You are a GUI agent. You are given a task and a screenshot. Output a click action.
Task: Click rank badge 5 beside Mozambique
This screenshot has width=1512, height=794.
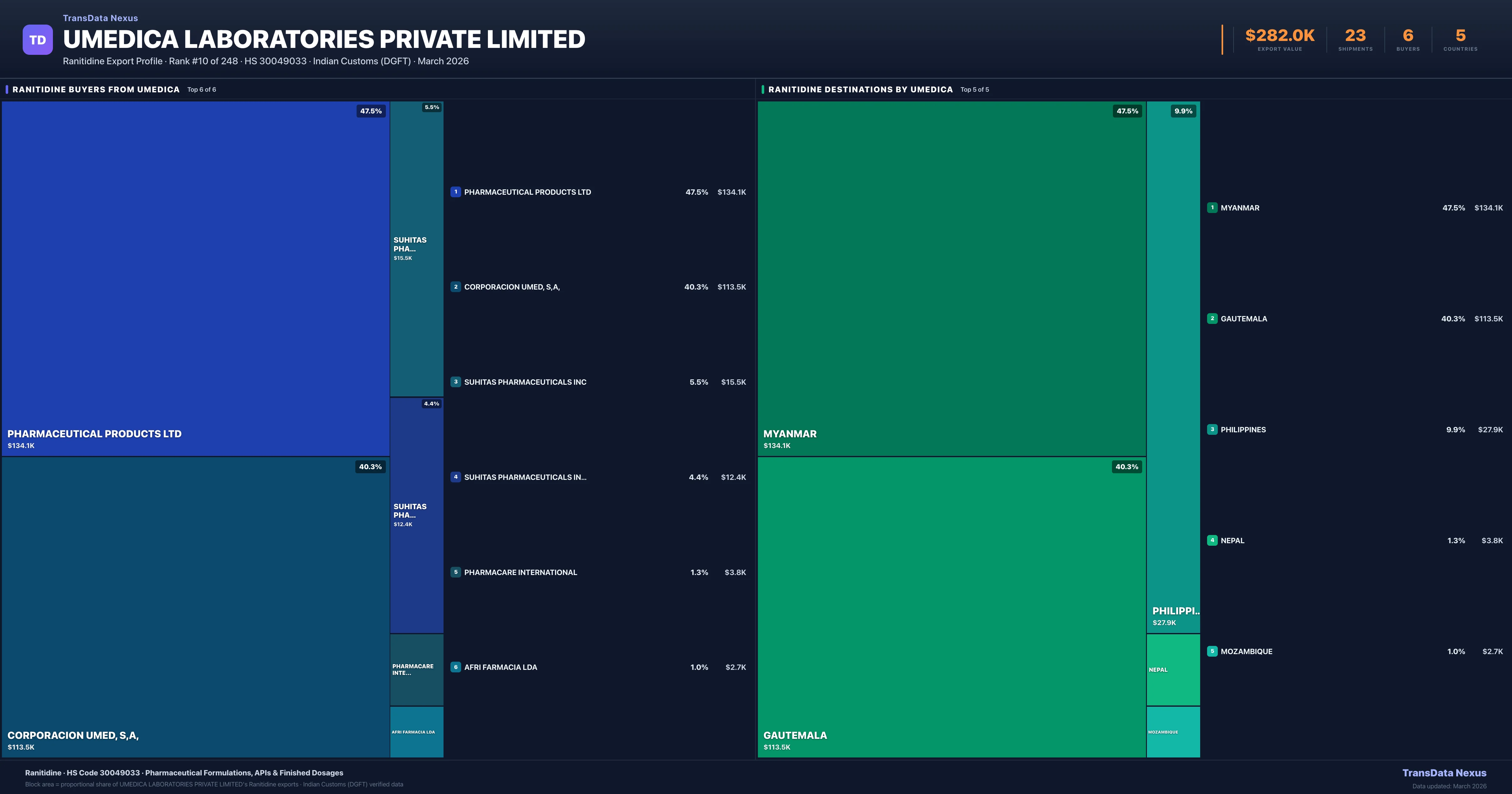coord(1212,651)
